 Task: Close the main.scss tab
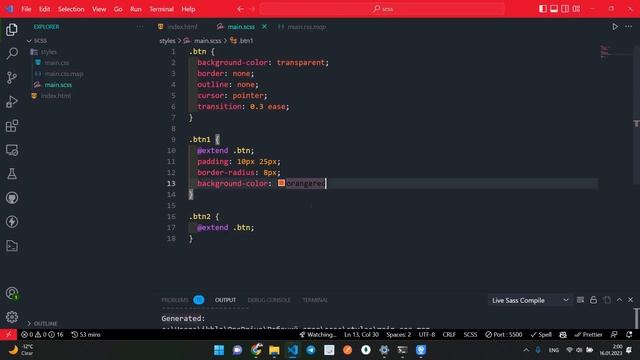[264, 27]
